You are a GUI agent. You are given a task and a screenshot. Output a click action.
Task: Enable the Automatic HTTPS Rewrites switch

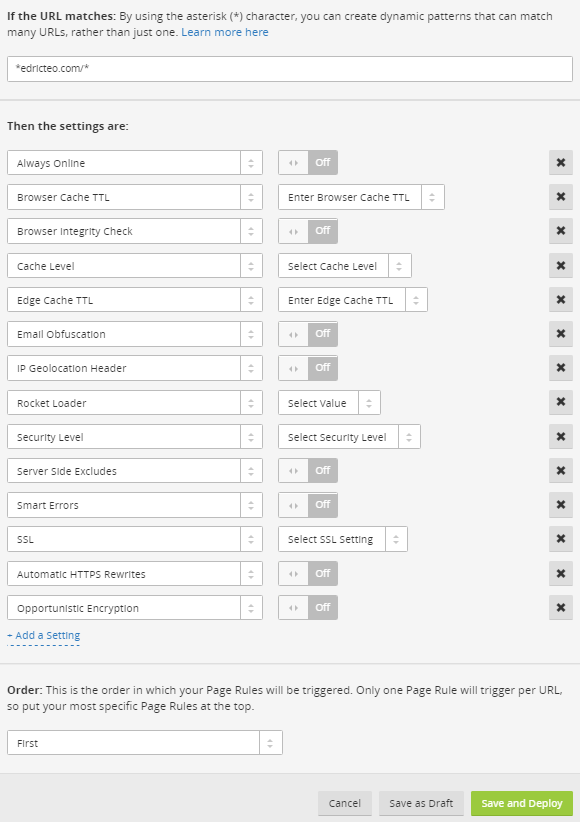click(308, 574)
